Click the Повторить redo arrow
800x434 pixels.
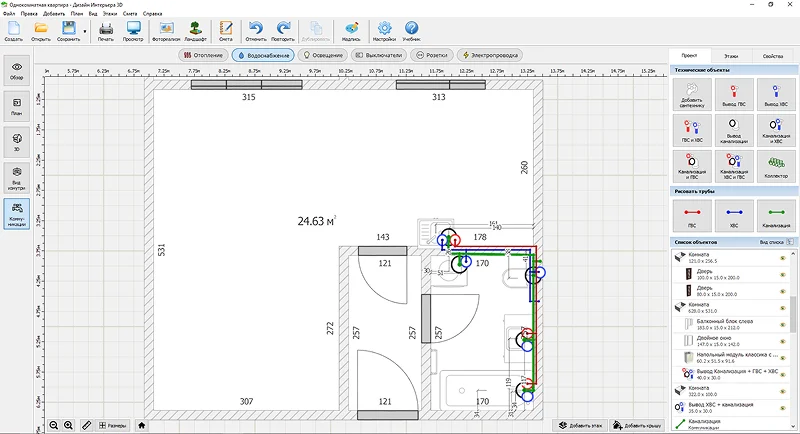(x=283, y=31)
